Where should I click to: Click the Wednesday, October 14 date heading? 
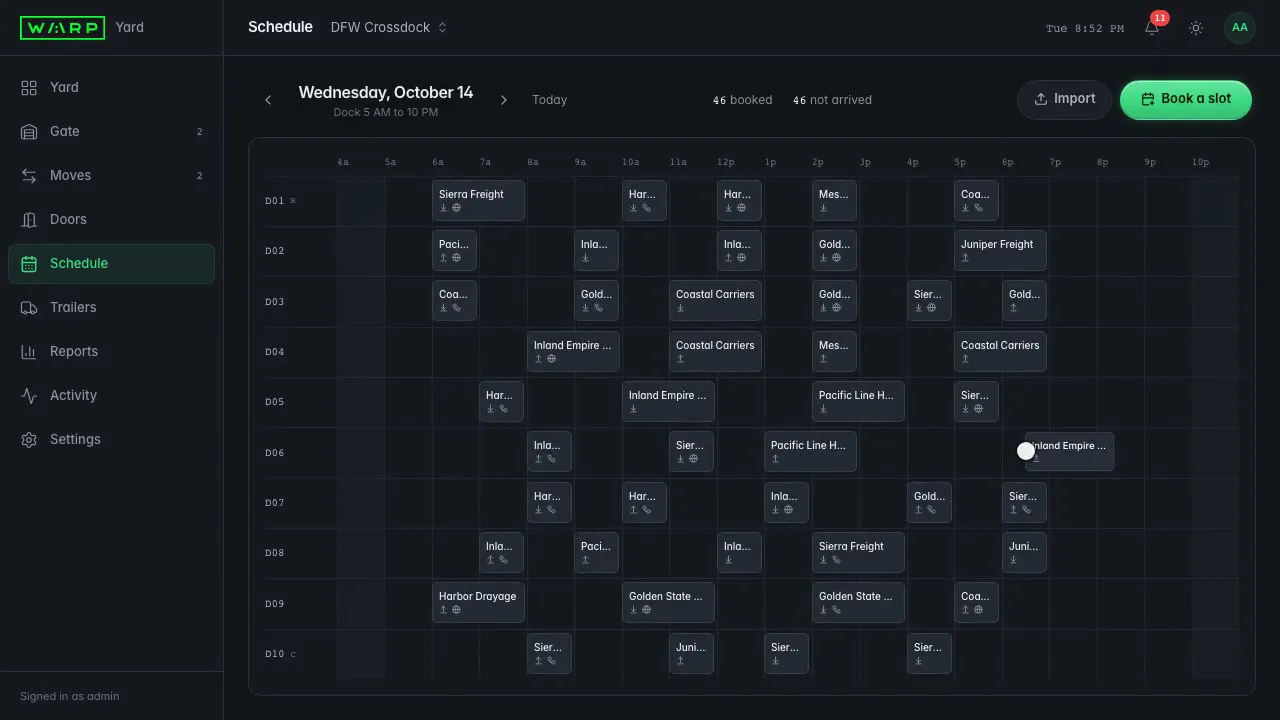[386, 92]
